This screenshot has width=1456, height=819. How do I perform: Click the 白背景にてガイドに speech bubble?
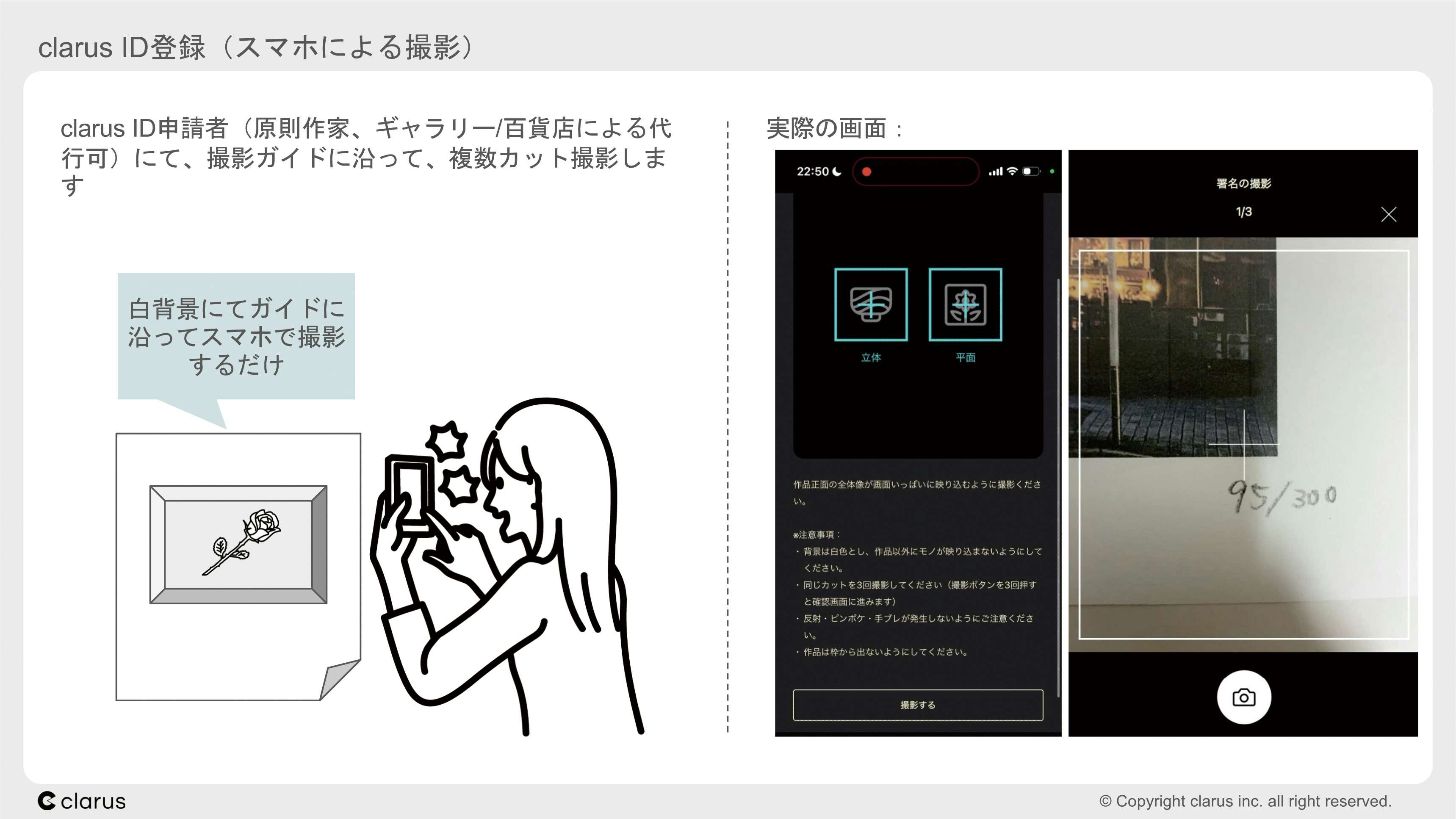click(236, 337)
